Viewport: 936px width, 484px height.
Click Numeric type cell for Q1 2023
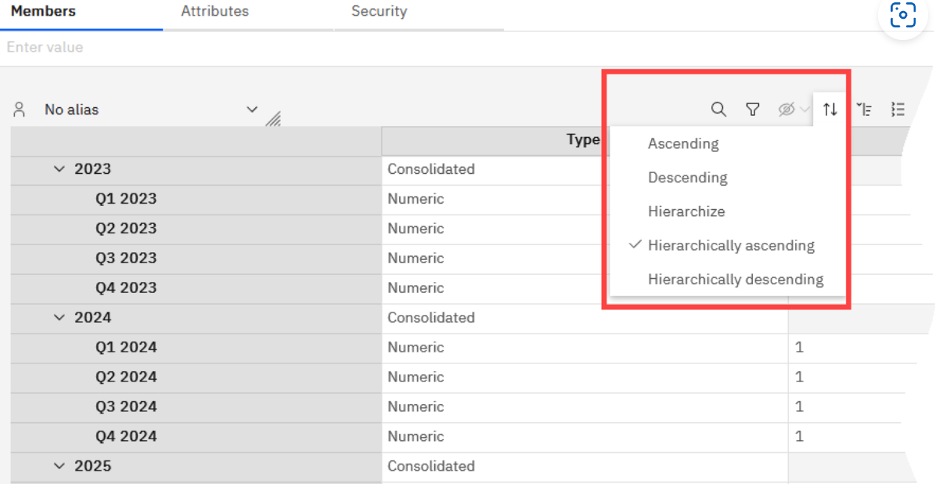coord(415,199)
